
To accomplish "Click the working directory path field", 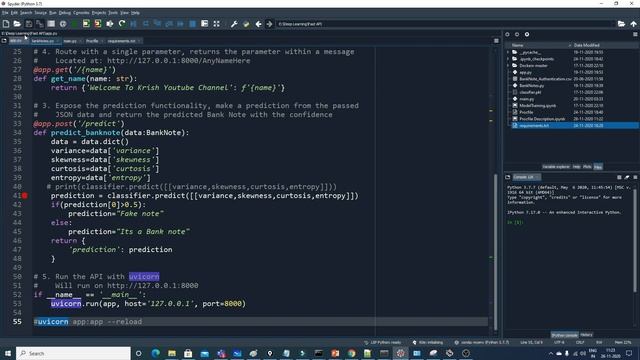I will coord(445,24).
